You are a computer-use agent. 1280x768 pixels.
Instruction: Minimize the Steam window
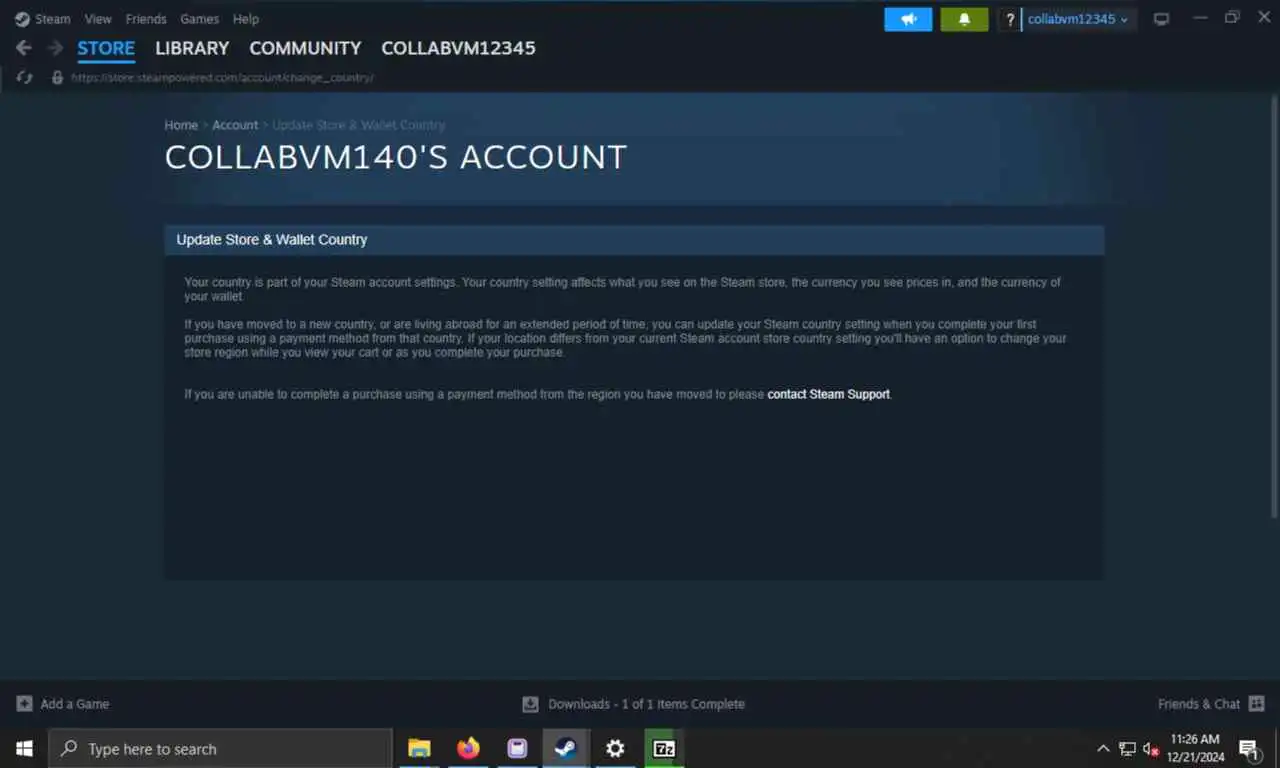(x=1201, y=18)
